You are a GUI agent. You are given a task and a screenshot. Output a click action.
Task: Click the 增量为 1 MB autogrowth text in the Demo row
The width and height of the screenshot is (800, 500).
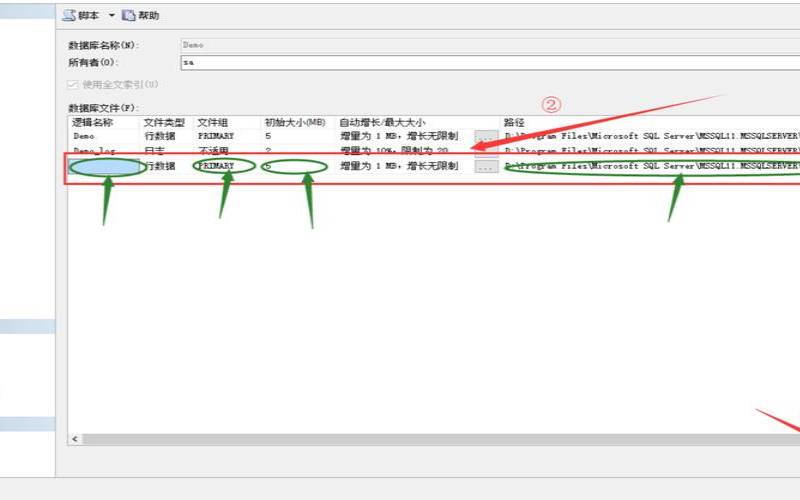[399, 136]
